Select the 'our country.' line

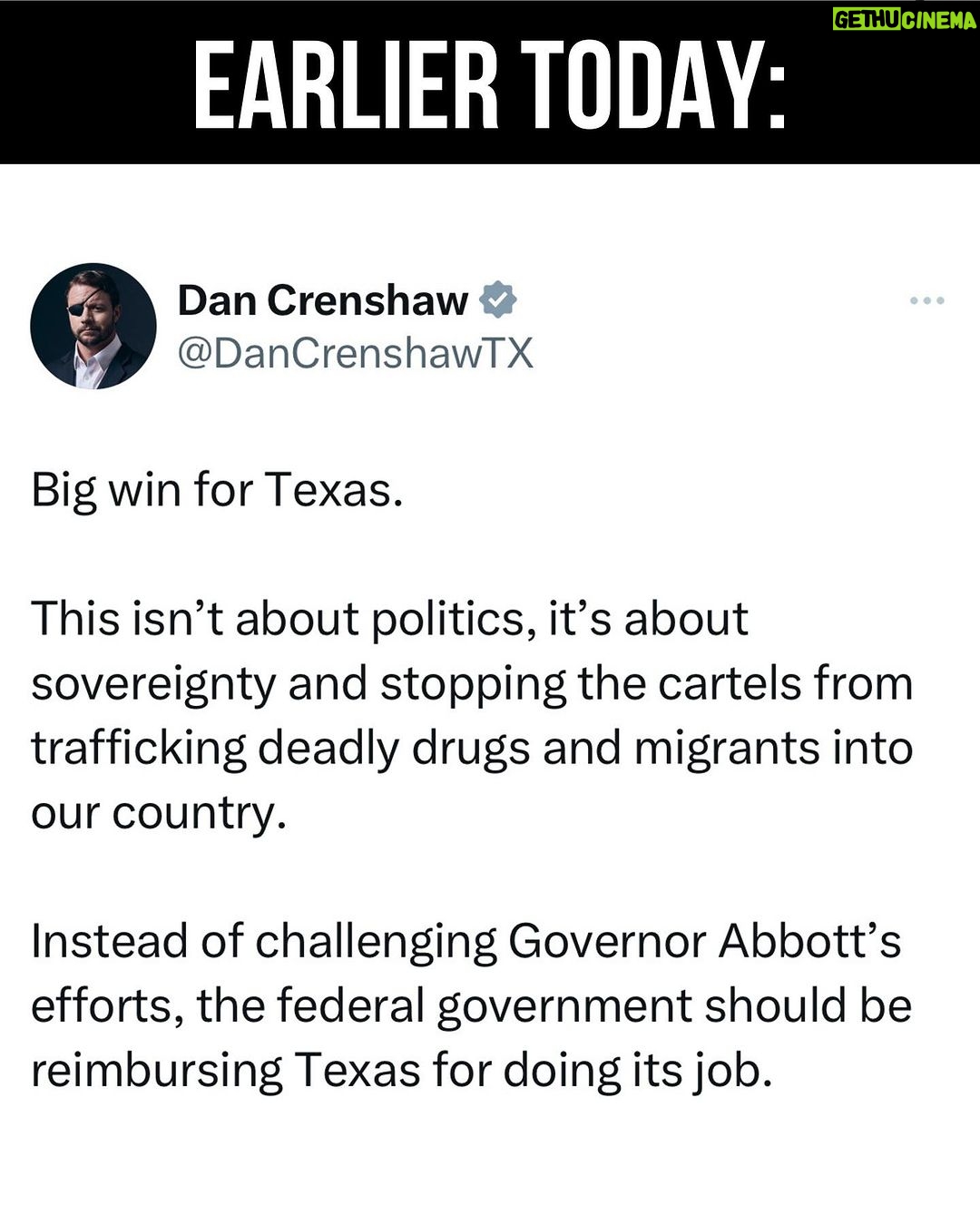159,814
